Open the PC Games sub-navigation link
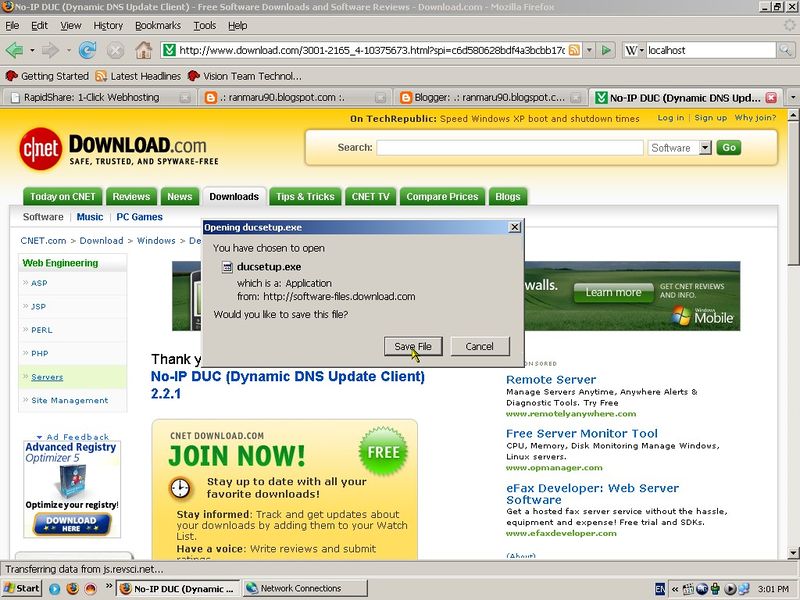The width and height of the screenshot is (800, 600). tap(139, 217)
